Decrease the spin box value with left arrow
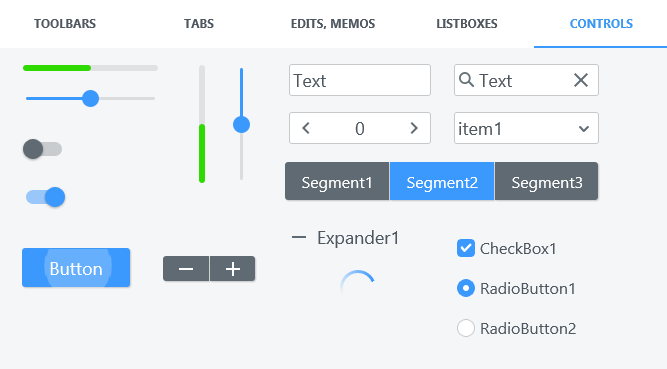 click(305, 128)
